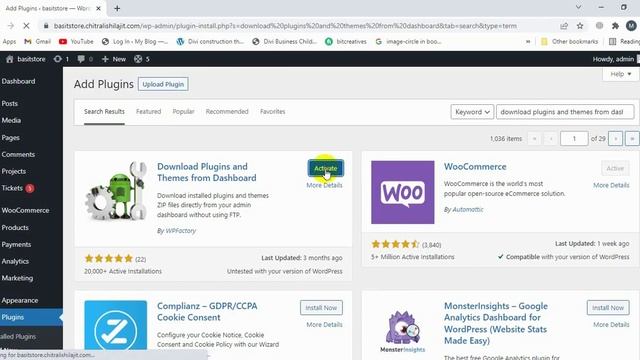640x360 pixels.
Task: Switch to the Featured tab
Action: [149, 111]
